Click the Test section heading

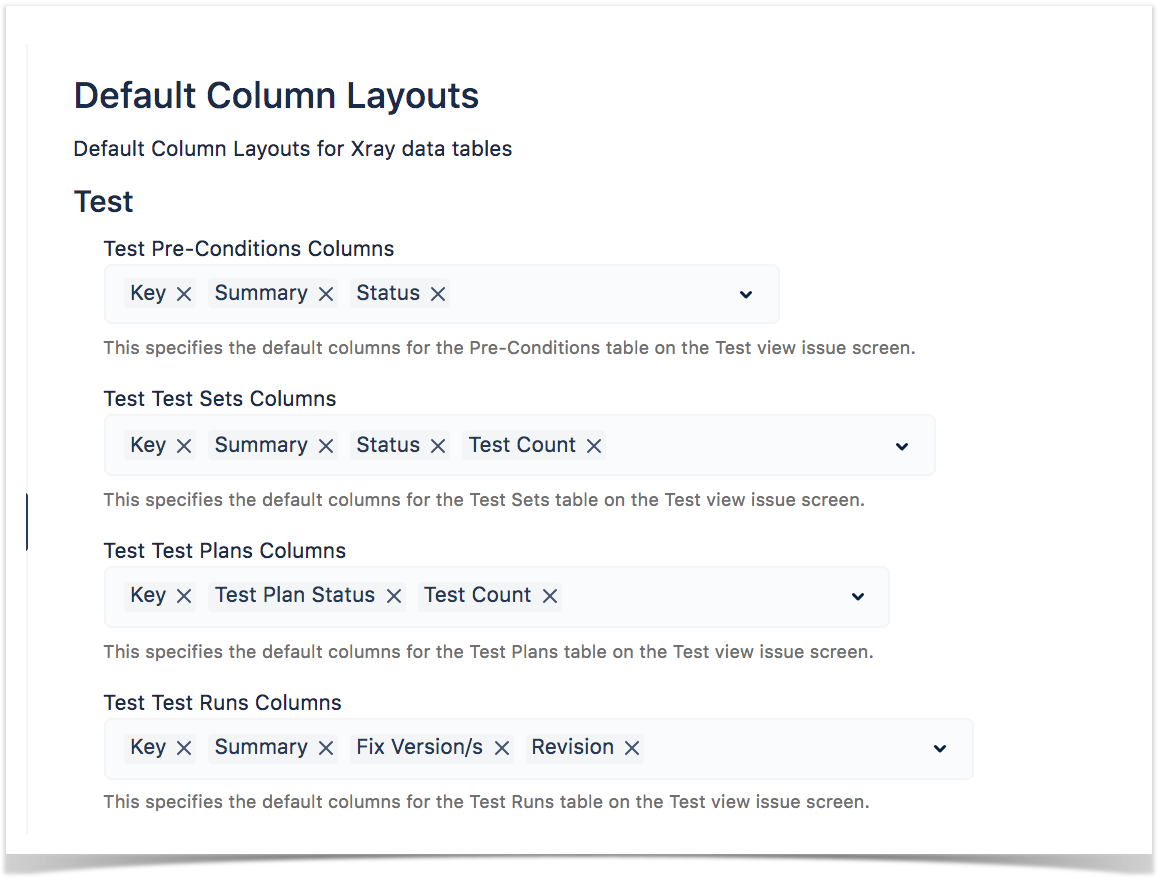pyautogui.click(x=103, y=202)
